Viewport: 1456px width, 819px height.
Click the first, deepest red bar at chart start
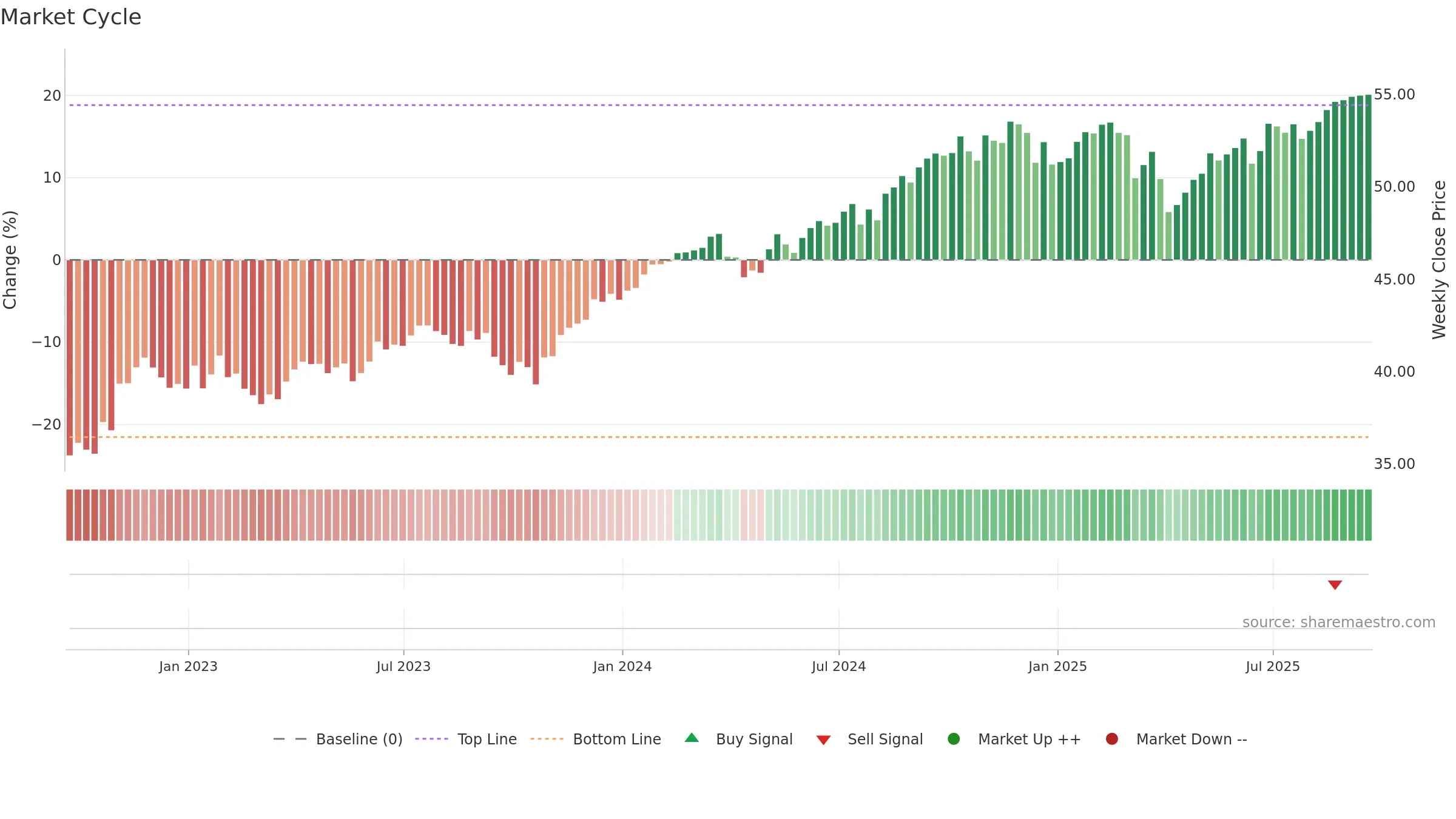[x=70, y=357]
